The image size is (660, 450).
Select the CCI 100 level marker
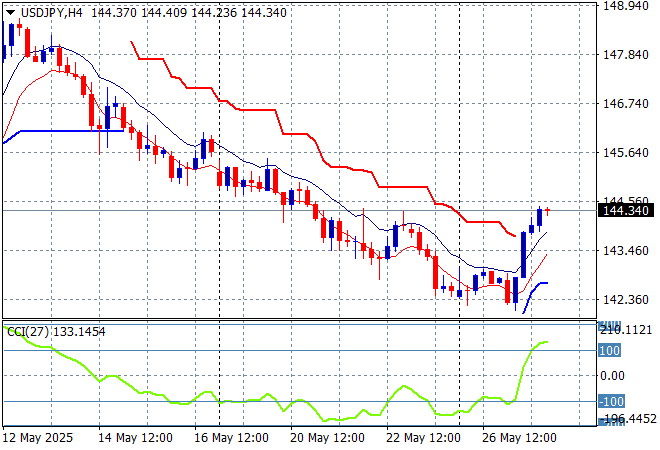pos(610,351)
